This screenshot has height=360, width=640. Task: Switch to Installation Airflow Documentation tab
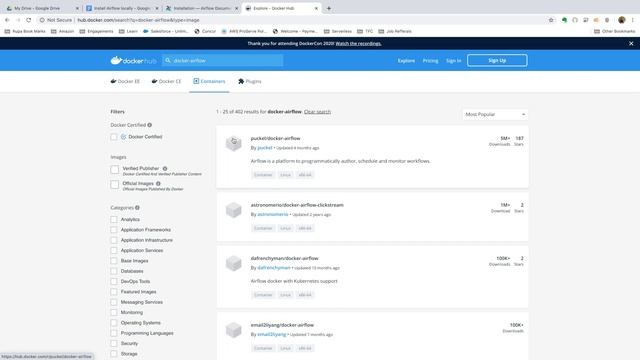[x=202, y=8]
